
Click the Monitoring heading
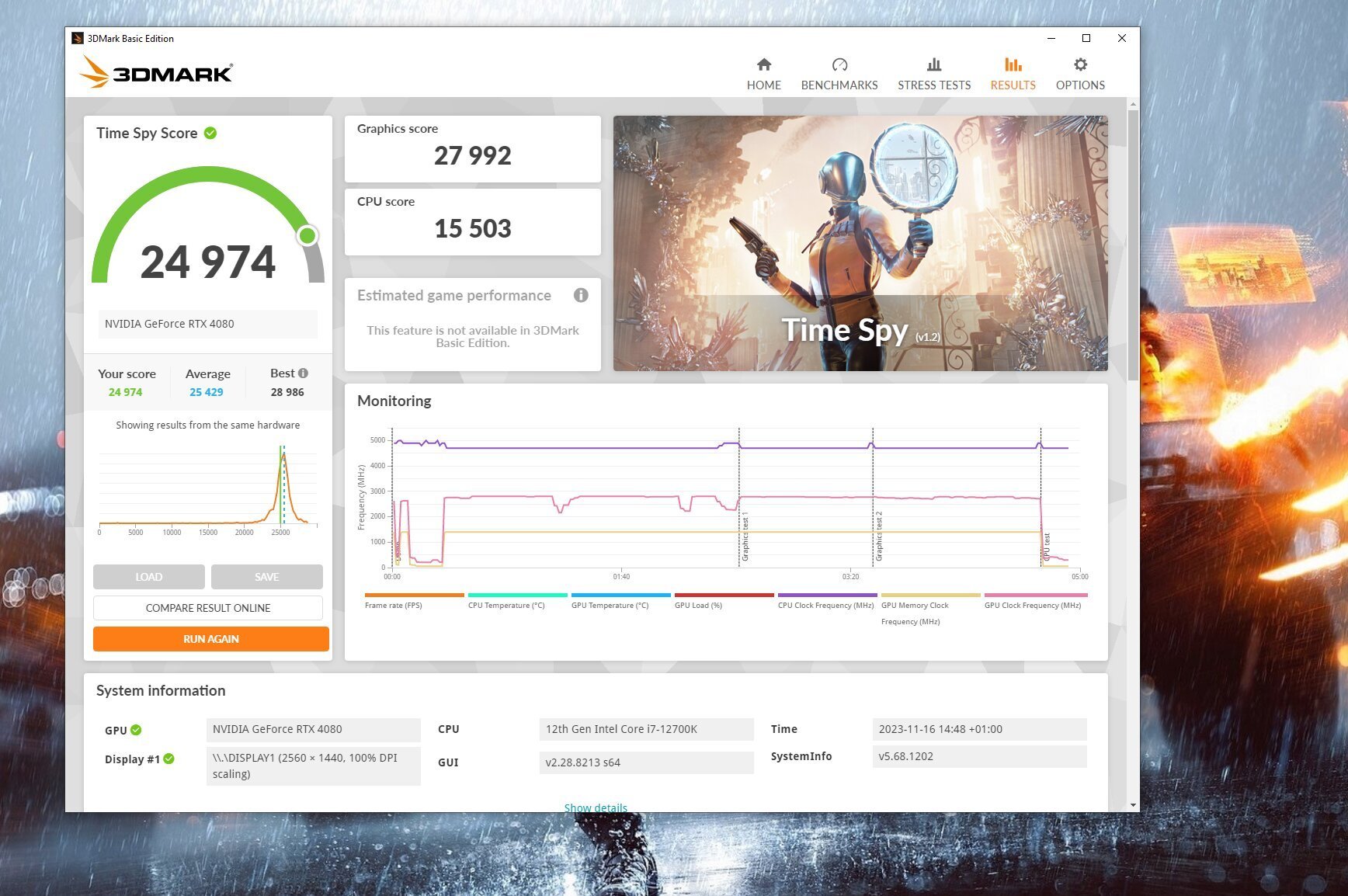(394, 401)
